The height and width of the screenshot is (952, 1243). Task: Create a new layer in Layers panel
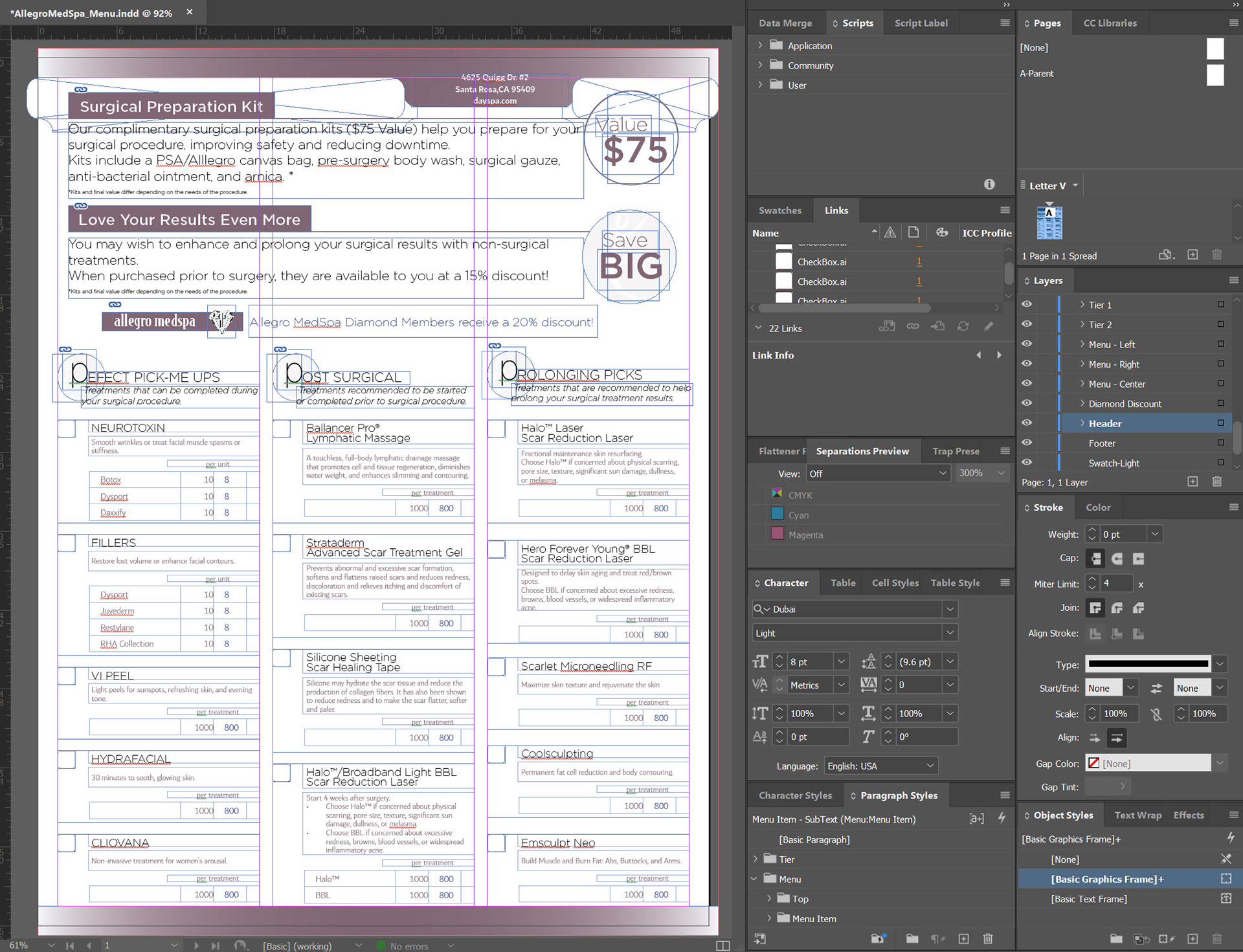[x=1193, y=482]
